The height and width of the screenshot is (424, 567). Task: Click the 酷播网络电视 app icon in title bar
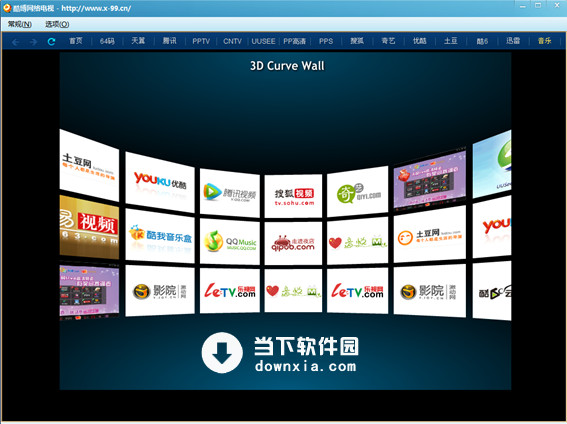click(x=7, y=7)
